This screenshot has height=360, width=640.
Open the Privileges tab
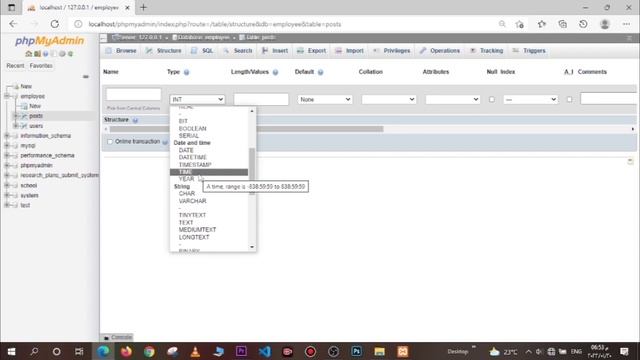391,51
